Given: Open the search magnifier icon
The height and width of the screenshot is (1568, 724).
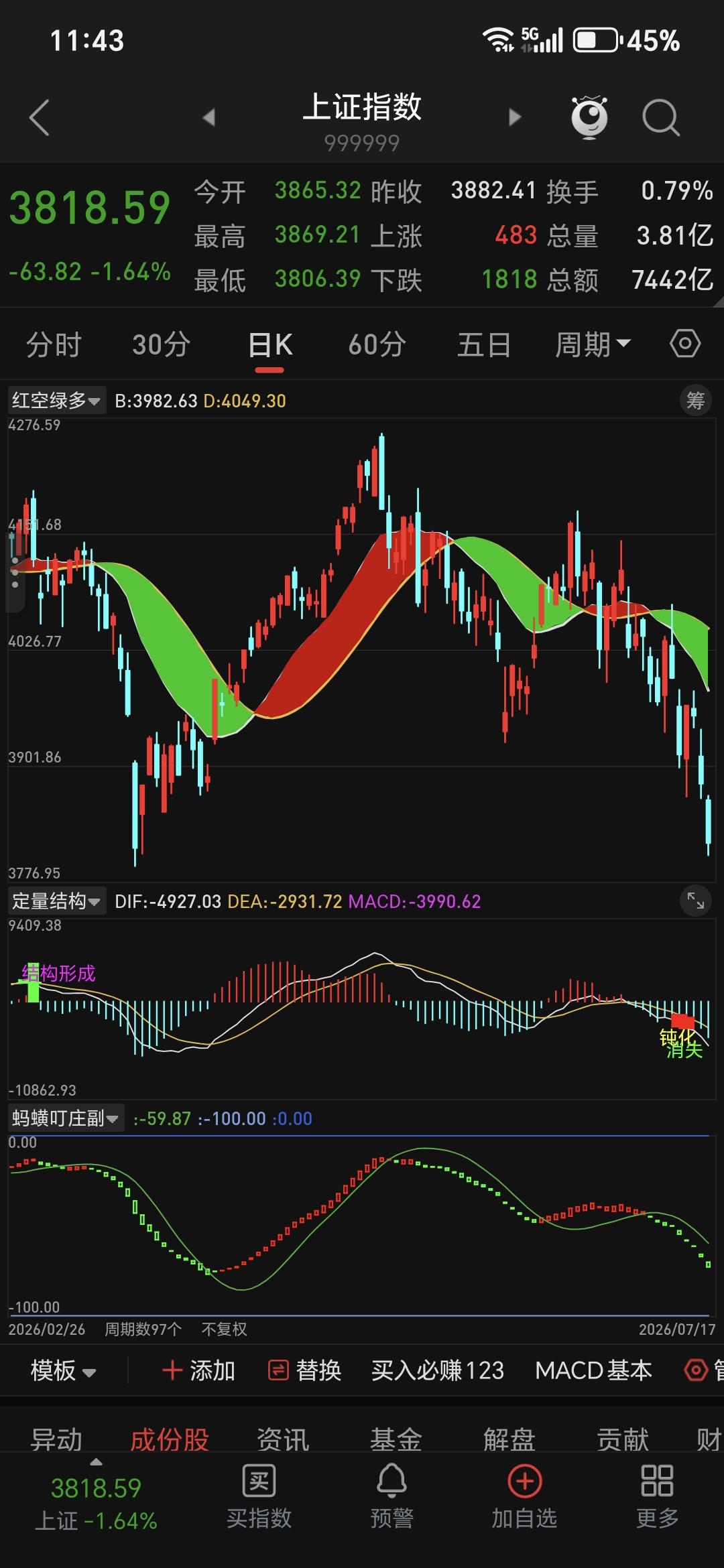Looking at the screenshot, I should click(x=661, y=118).
